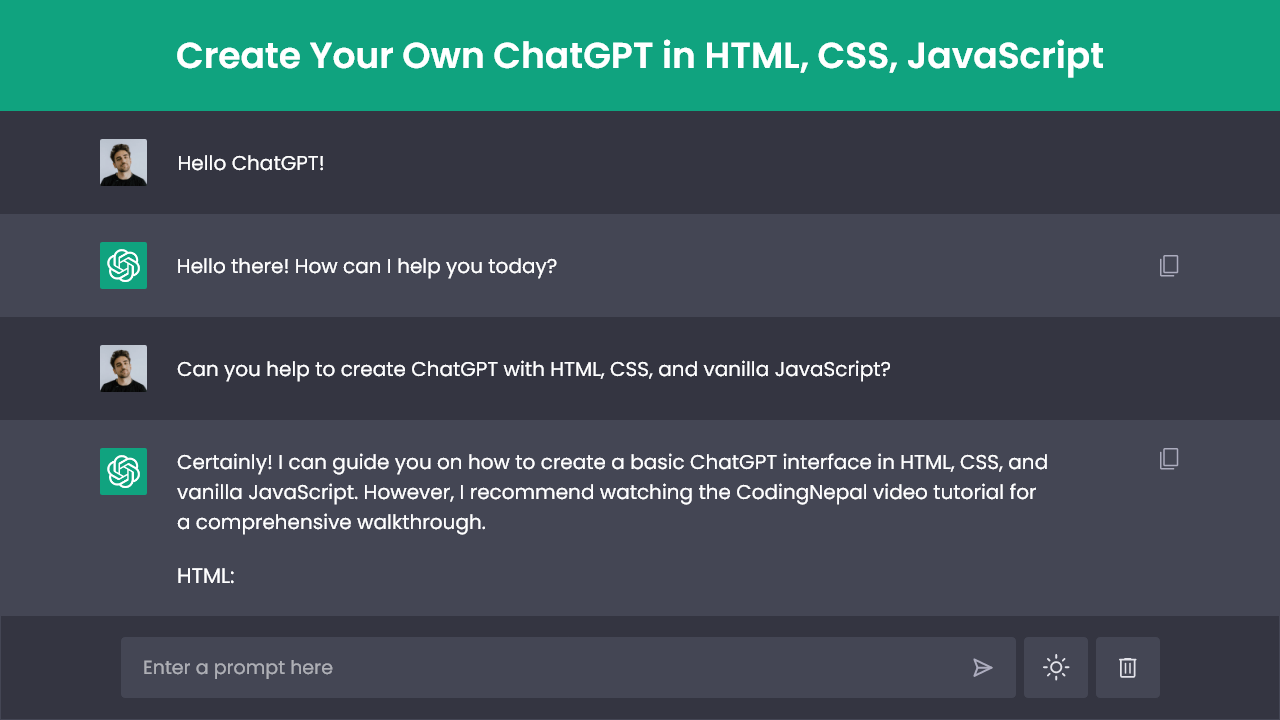Click the user avatar beside 'Hello ChatGPT!'
Image resolution: width=1280 pixels, height=720 pixels.
[x=122, y=161]
